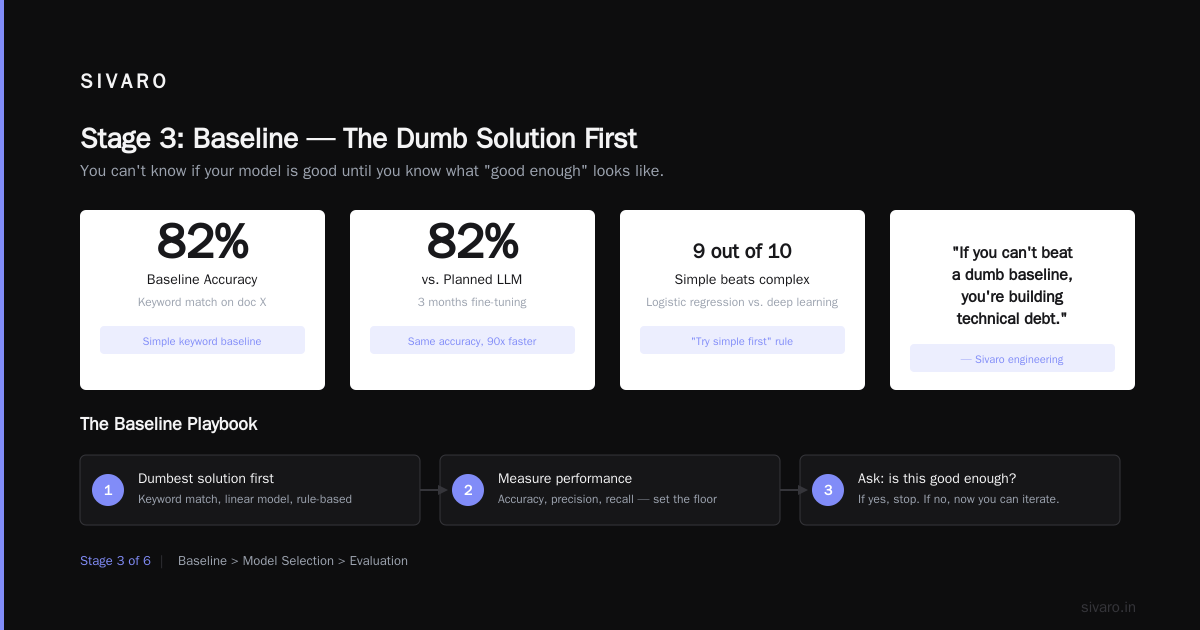Click the "Simple beats complex" label

click(742, 280)
